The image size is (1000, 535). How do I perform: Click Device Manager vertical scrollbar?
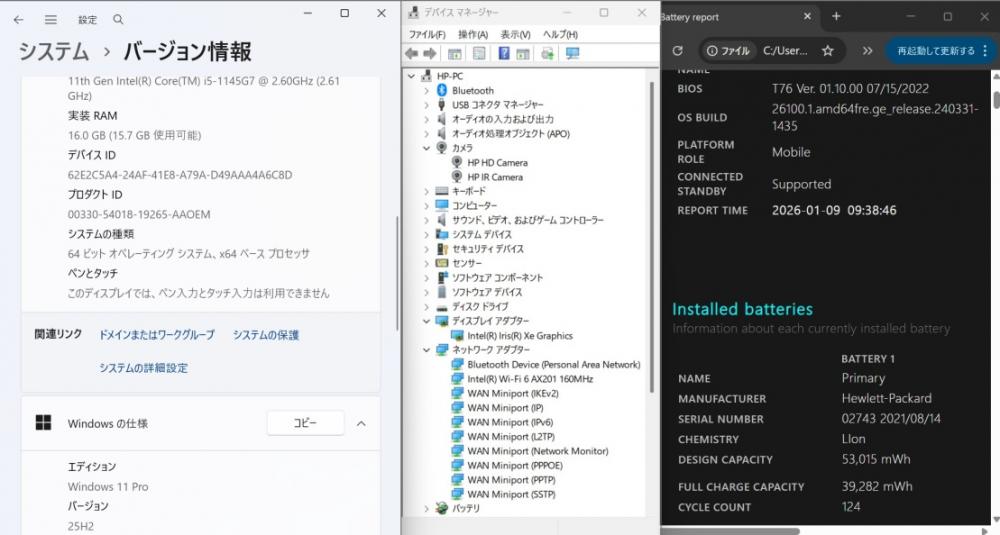point(652,236)
